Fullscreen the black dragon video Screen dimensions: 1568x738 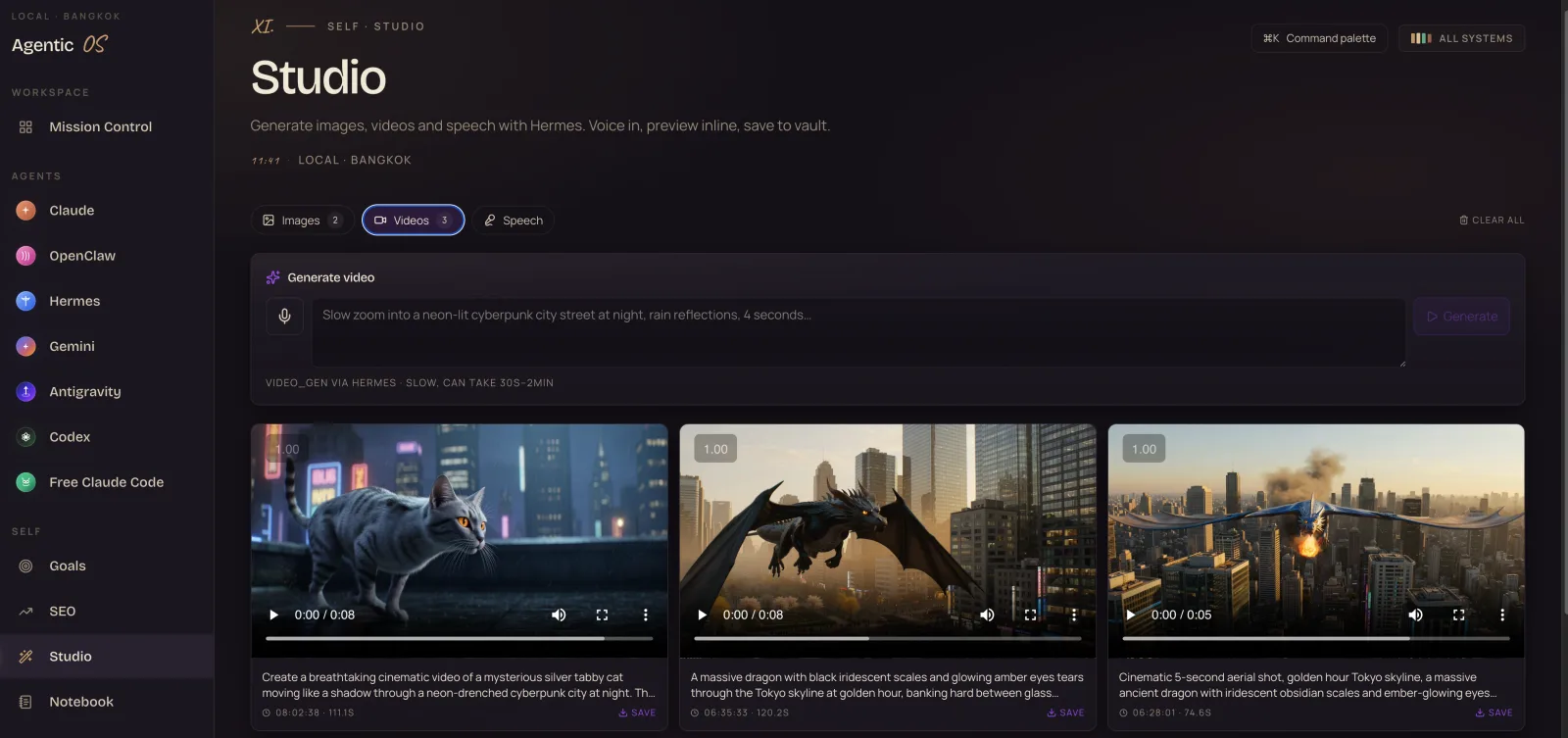(1030, 615)
